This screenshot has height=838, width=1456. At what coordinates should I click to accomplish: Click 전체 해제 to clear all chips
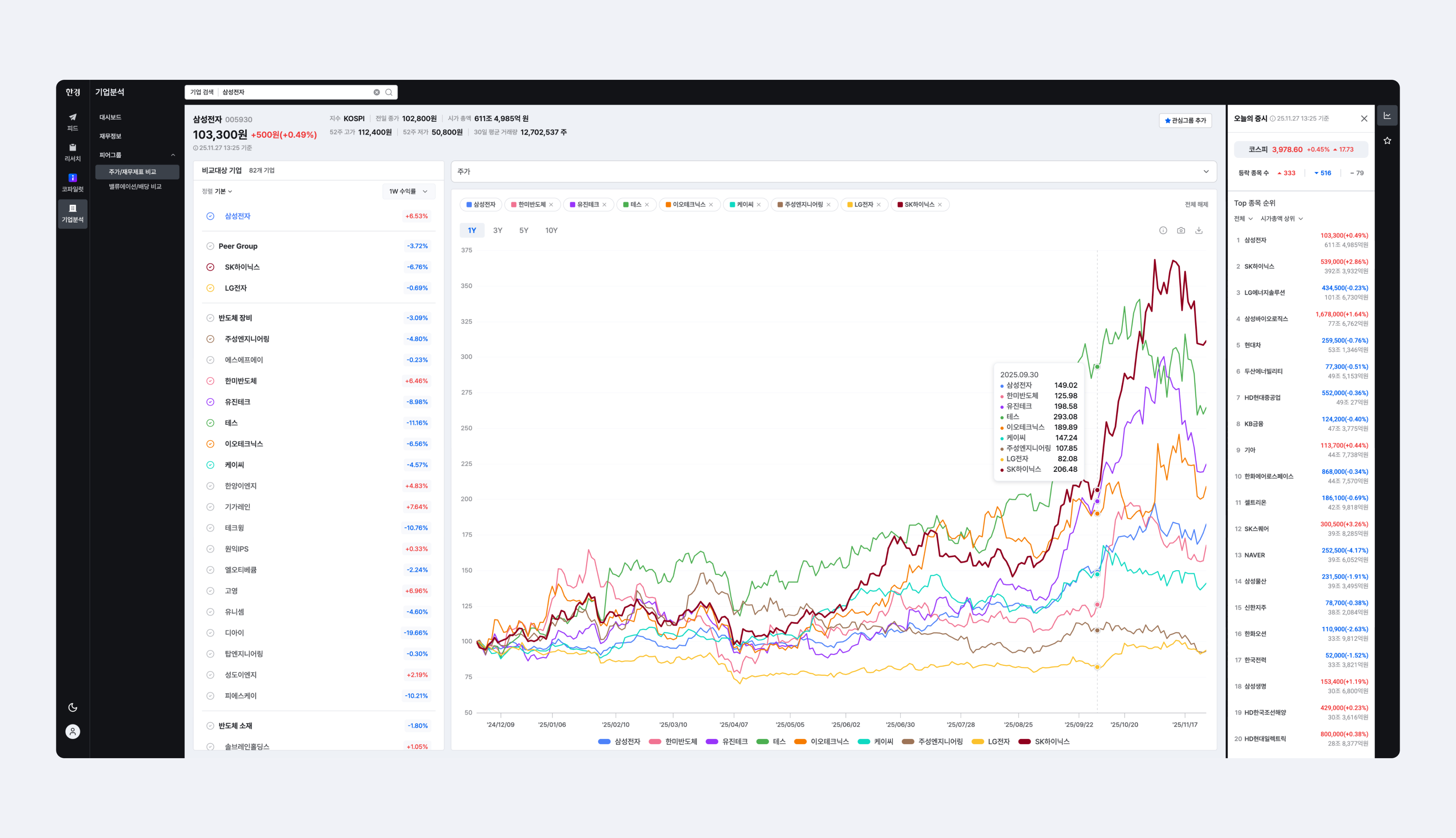point(1196,204)
